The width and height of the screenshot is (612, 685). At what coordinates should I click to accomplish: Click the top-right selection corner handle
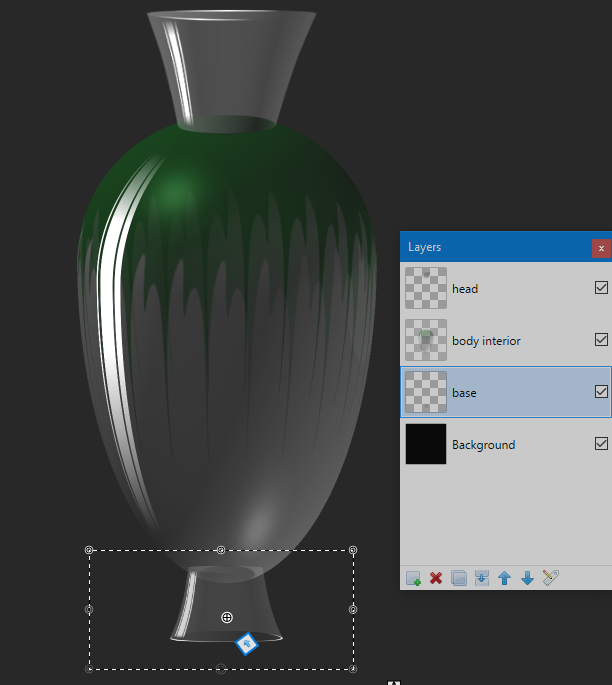pos(353,550)
